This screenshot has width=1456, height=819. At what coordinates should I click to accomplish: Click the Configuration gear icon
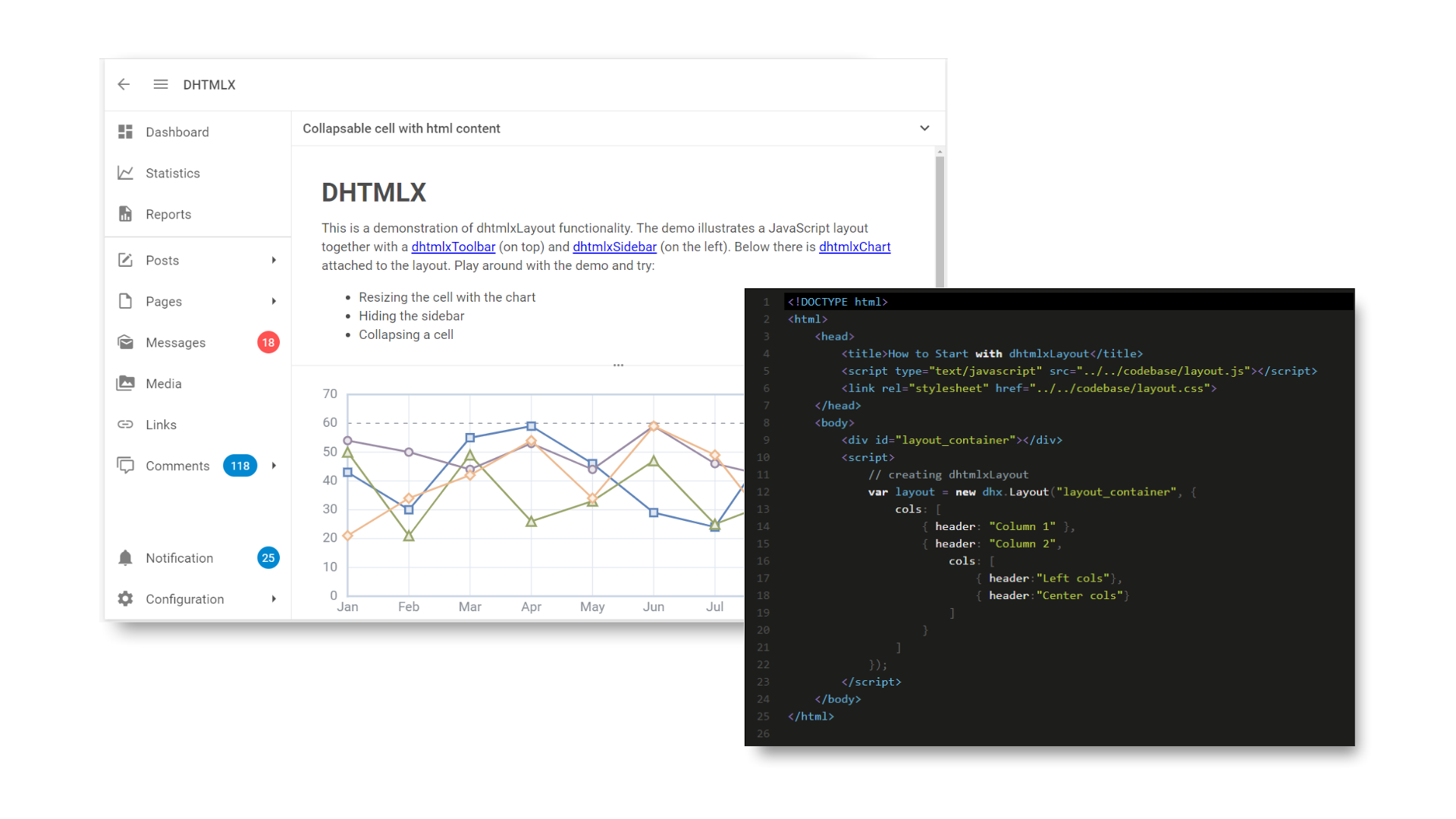[x=125, y=598]
